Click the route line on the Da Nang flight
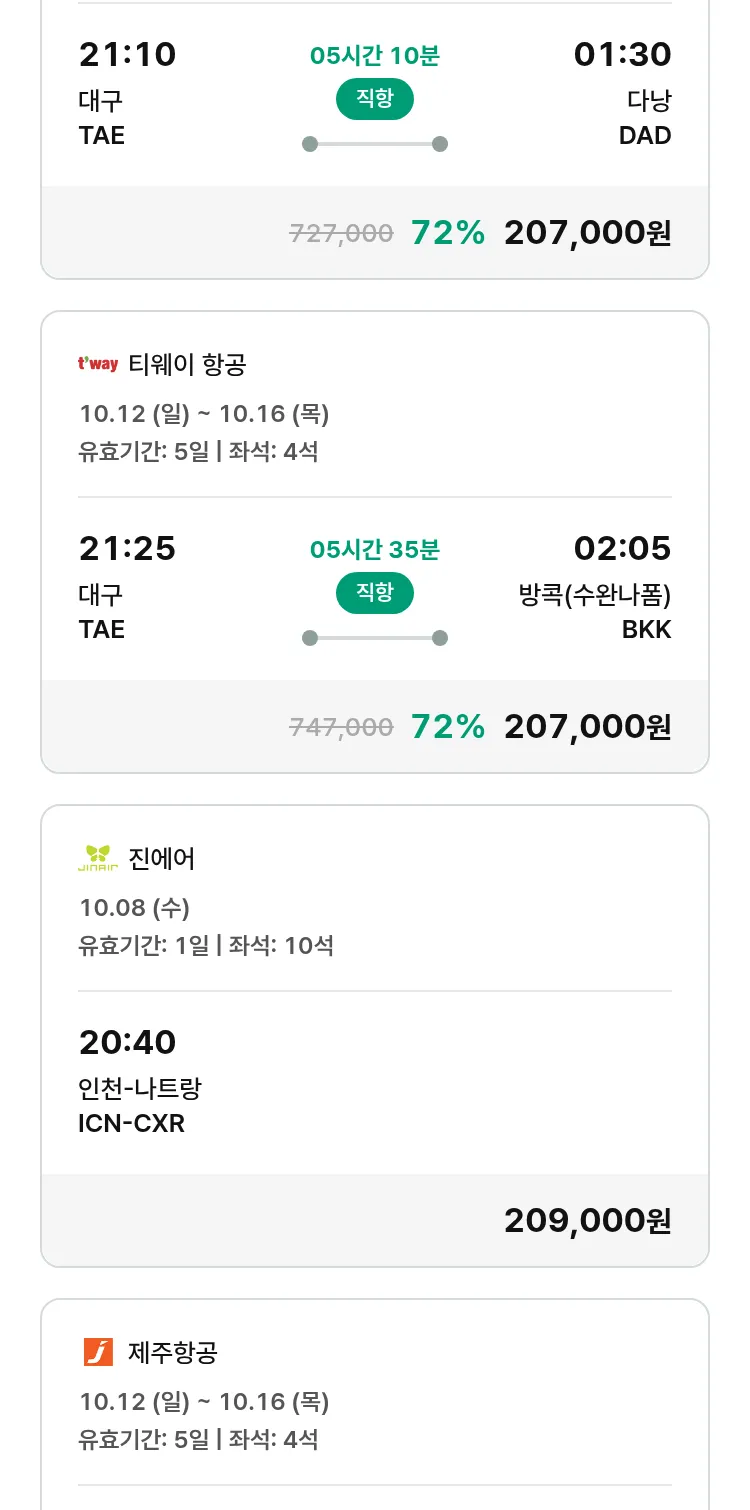 374,144
